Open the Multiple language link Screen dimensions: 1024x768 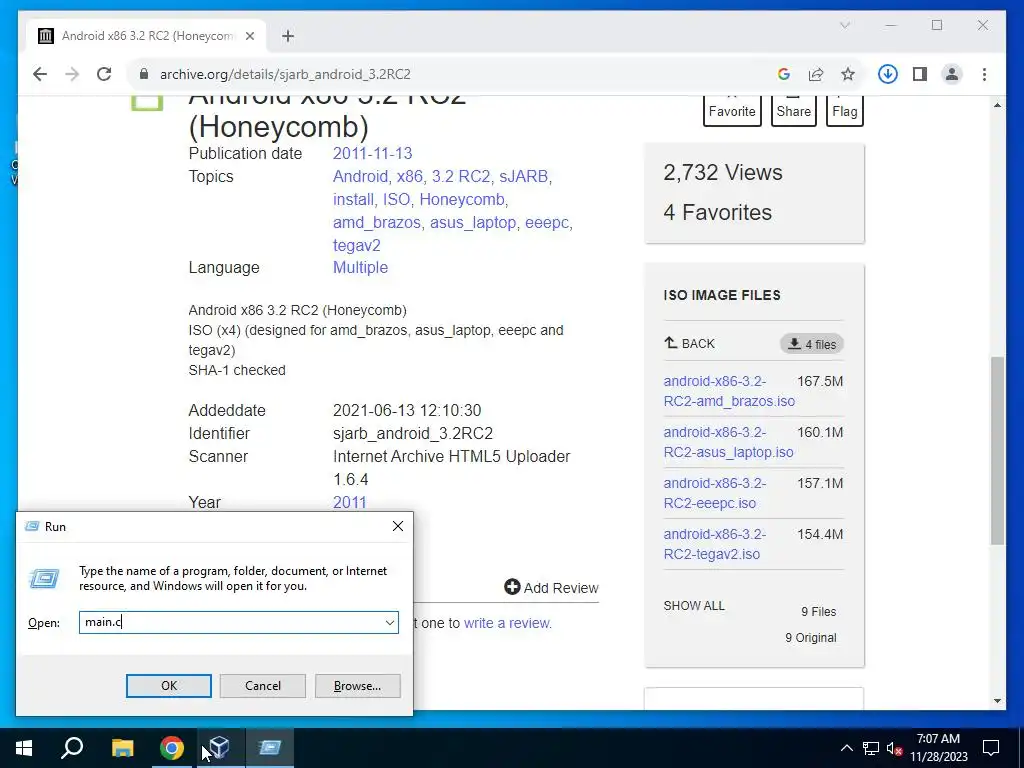click(360, 268)
